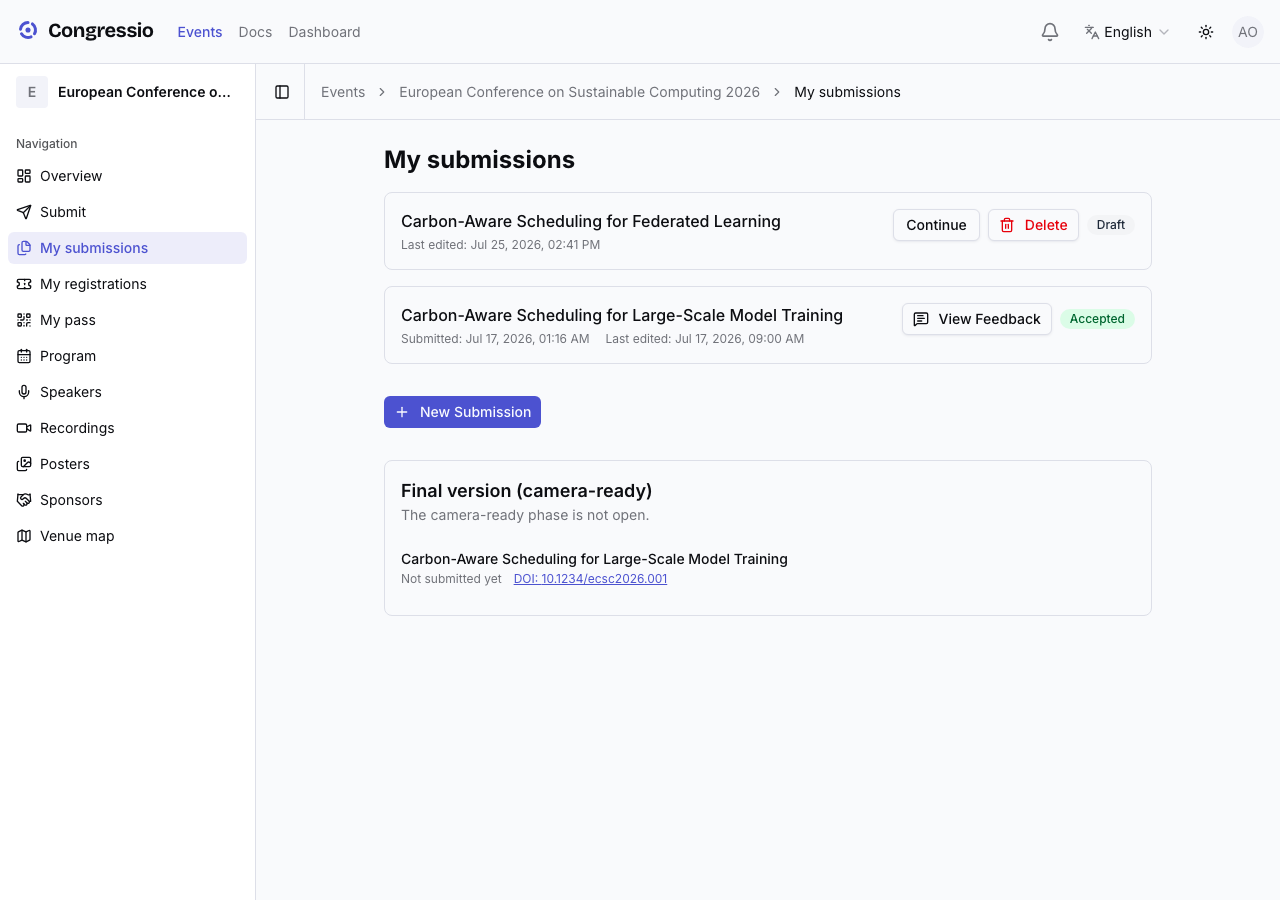
Task: Delete the Federated Learning draft
Action: [x=1033, y=225]
